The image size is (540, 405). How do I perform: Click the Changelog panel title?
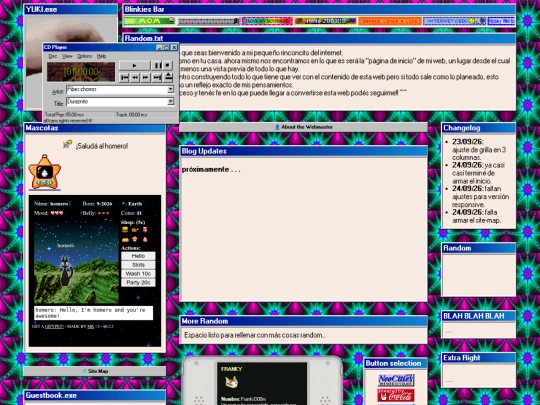461,128
